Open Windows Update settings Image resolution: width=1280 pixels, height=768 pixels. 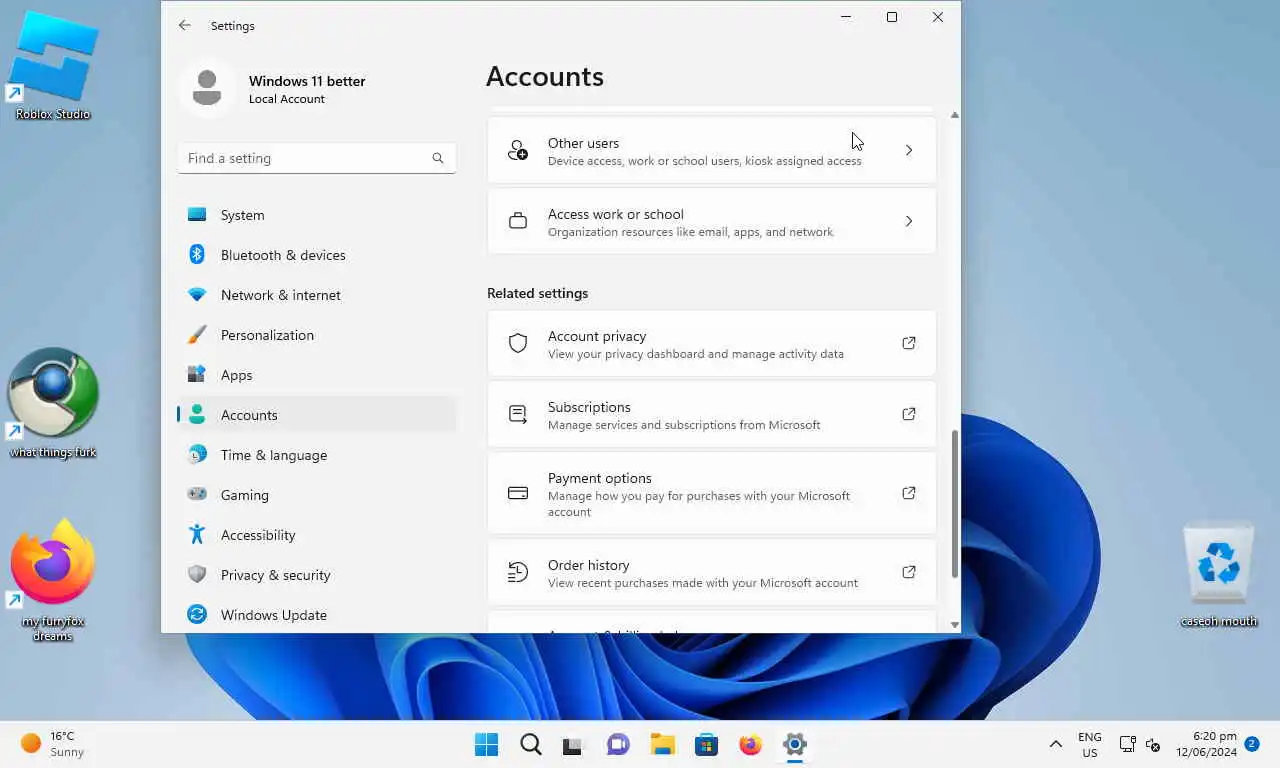click(x=317, y=615)
